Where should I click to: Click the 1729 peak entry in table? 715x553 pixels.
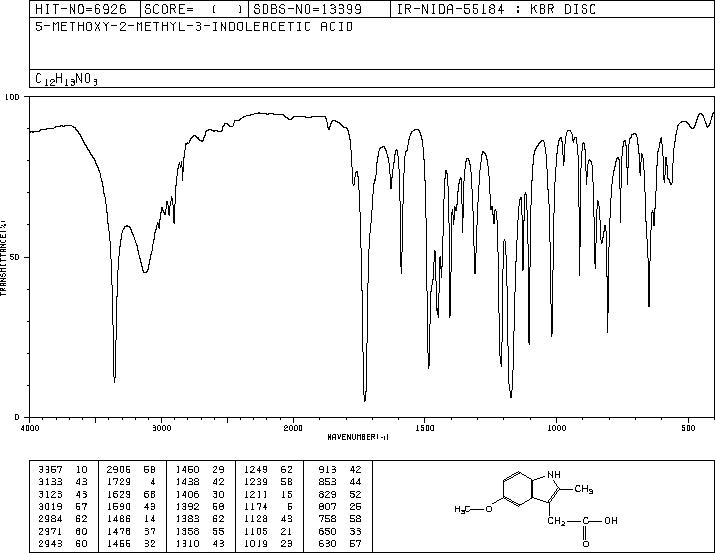point(131,481)
